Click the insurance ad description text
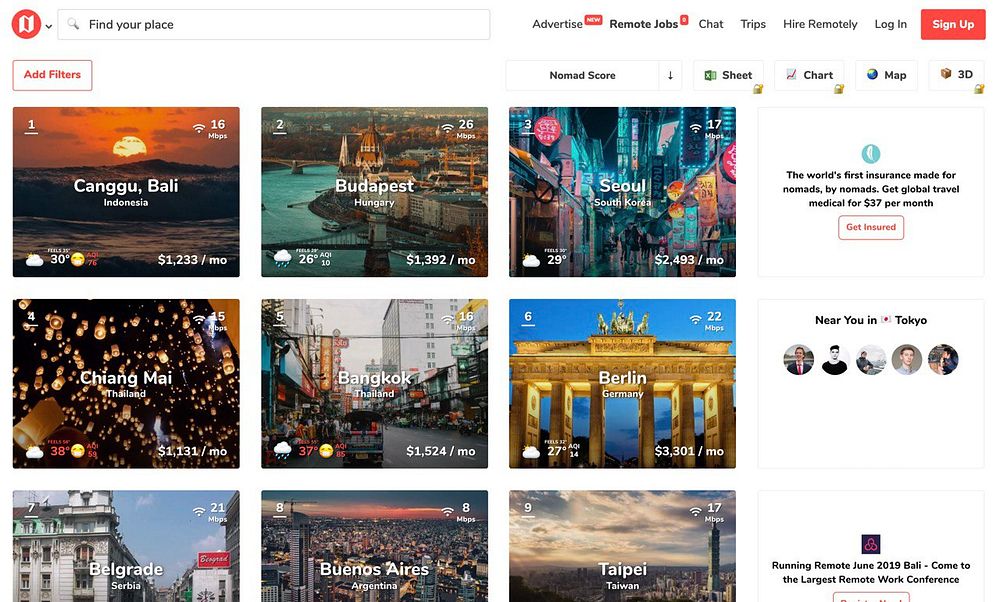Viewport: 1000px width, 602px height. 871,189
